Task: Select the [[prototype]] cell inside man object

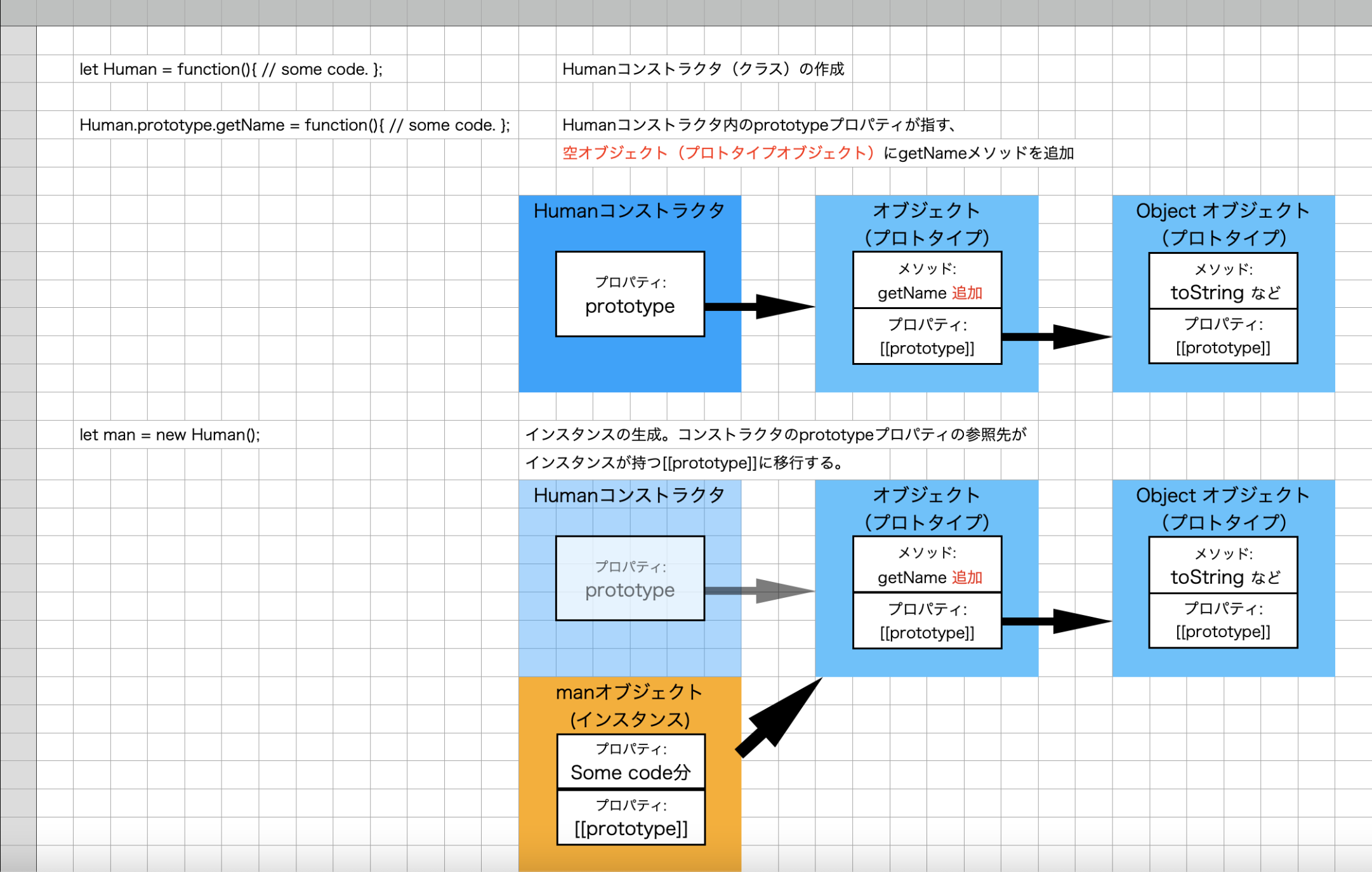Action: coord(631,819)
